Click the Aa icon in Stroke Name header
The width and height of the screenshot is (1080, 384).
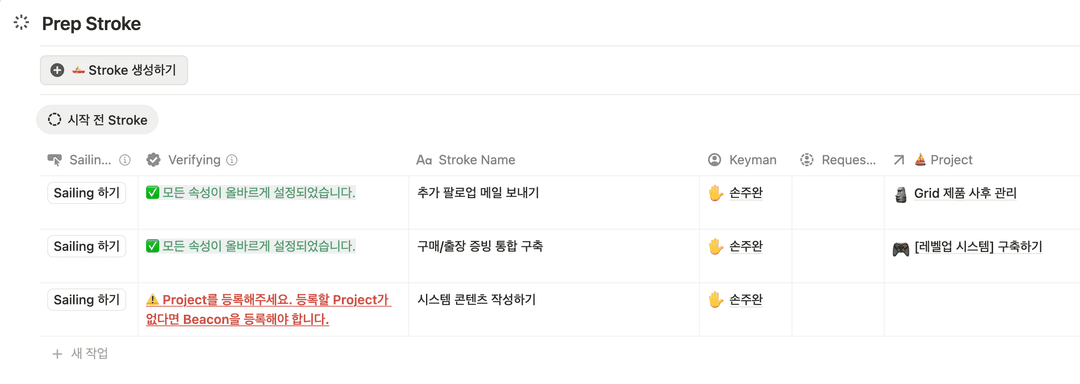[424, 160]
